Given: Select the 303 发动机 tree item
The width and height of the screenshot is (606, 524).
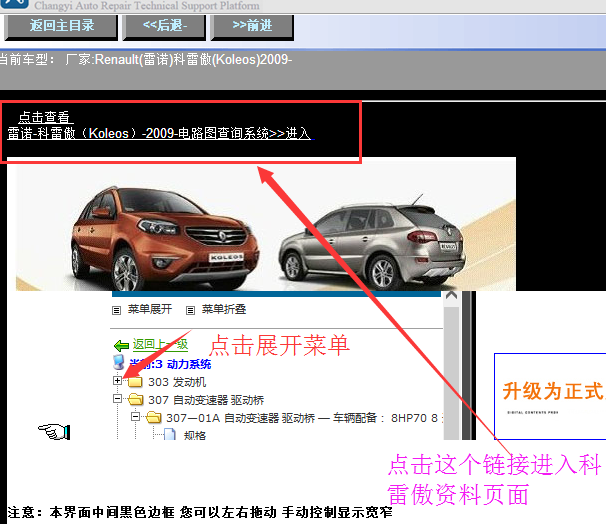Looking at the screenshot, I should pos(177,382).
